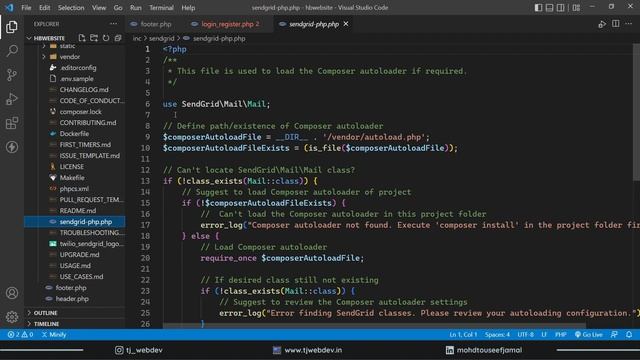Viewport: 640px width, 360px height.
Task: Click the sendgrid breadcrumb segment
Action: [x=162, y=38]
